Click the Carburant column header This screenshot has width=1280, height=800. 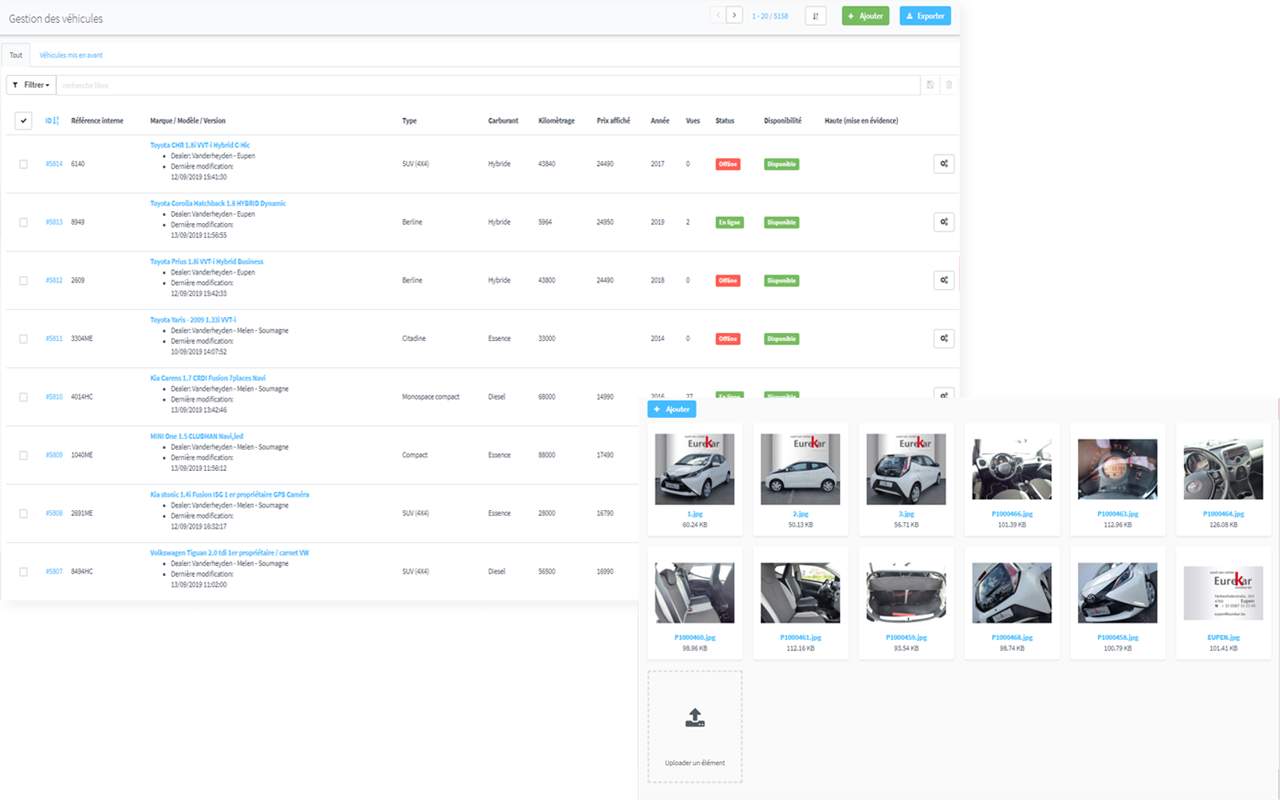503,121
